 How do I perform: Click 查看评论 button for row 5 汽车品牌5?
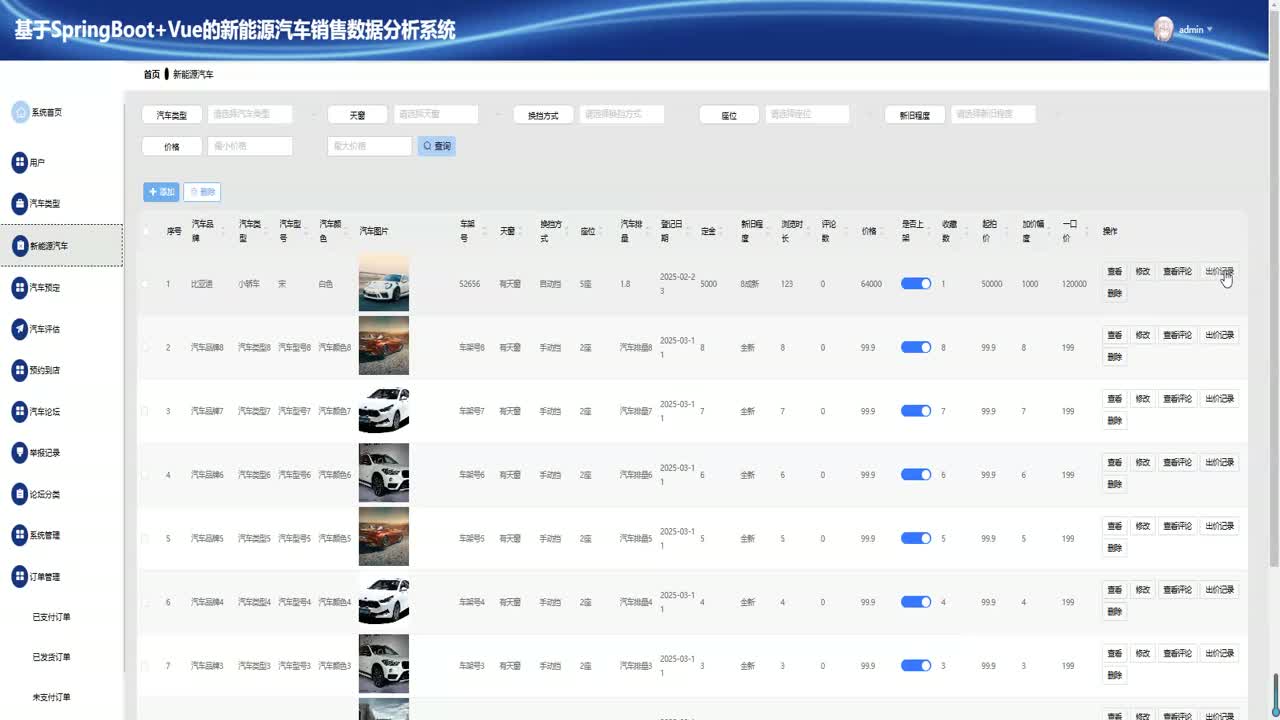point(1177,526)
